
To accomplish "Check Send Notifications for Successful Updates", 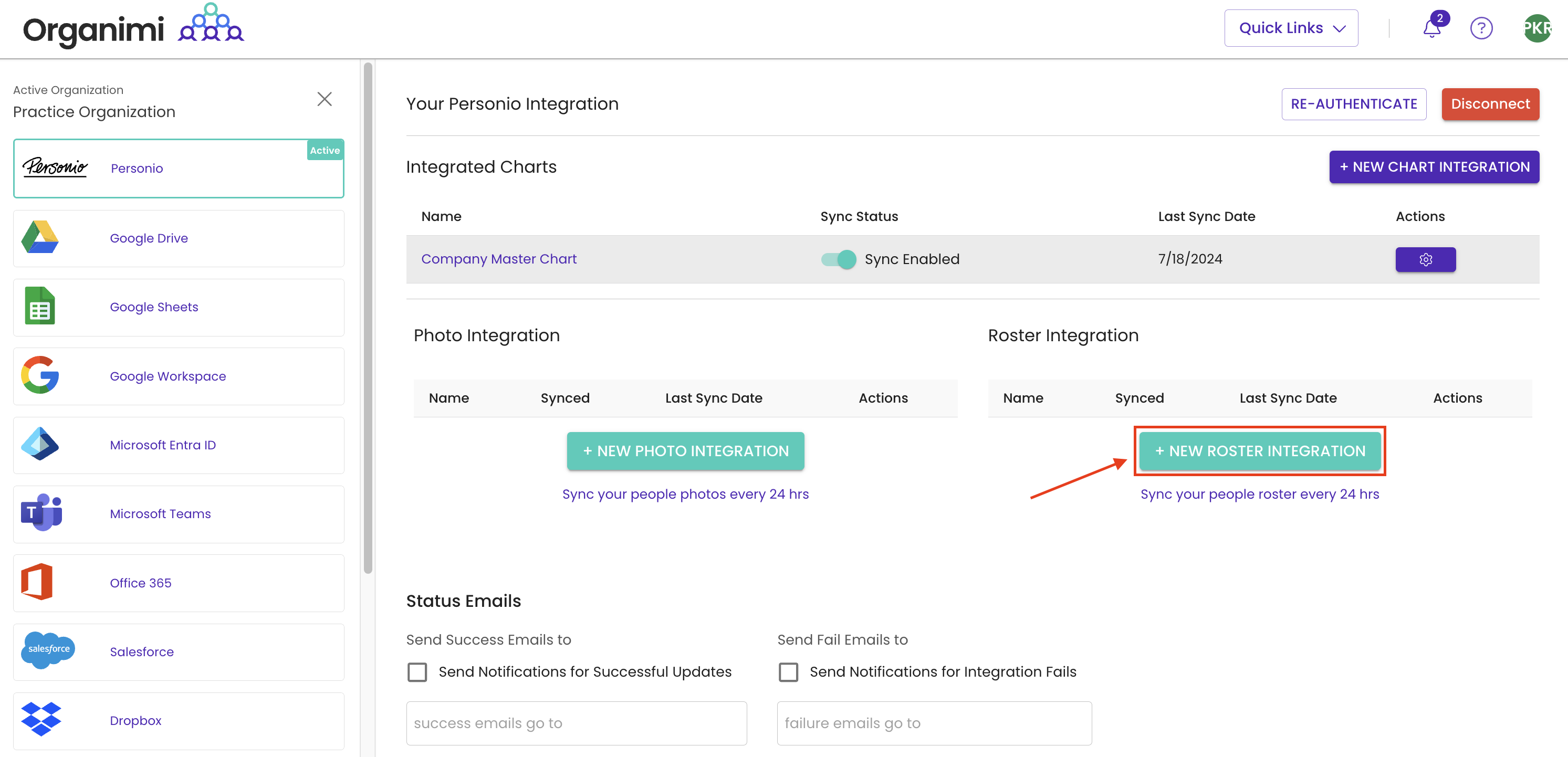I will (x=417, y=672).
